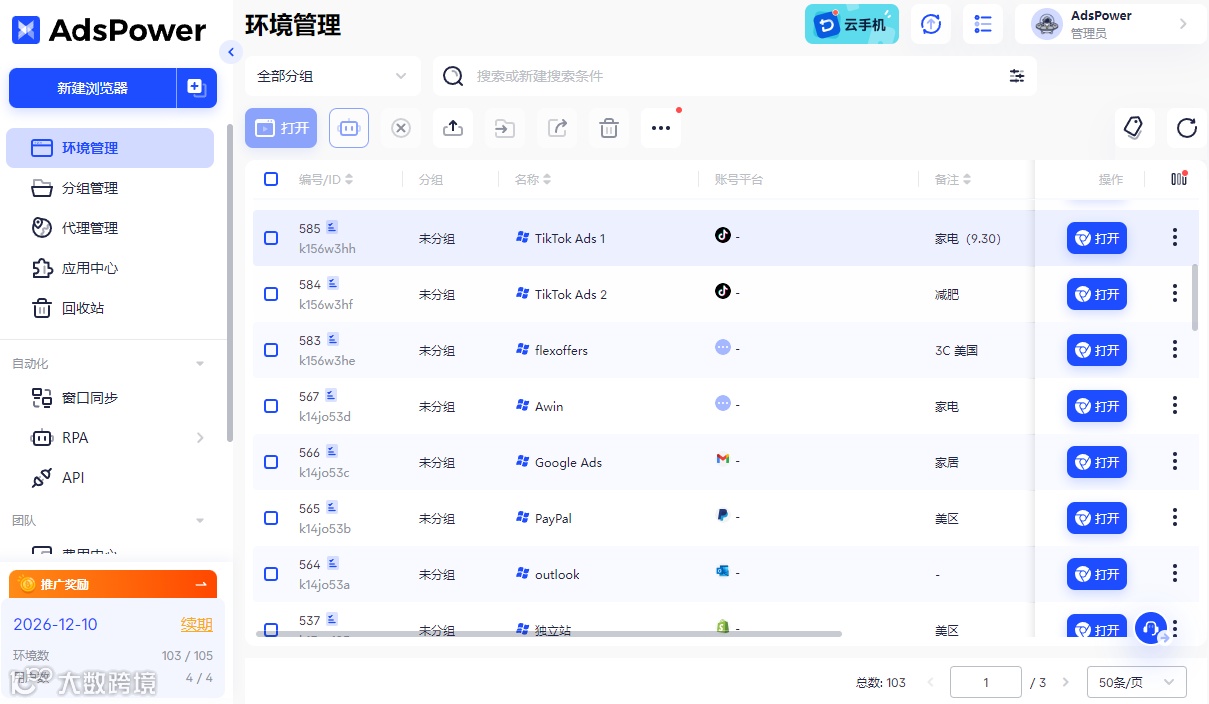Check the box for profile 564
The width and height of the screenshot is (1209, 704).
click(271, 574)
